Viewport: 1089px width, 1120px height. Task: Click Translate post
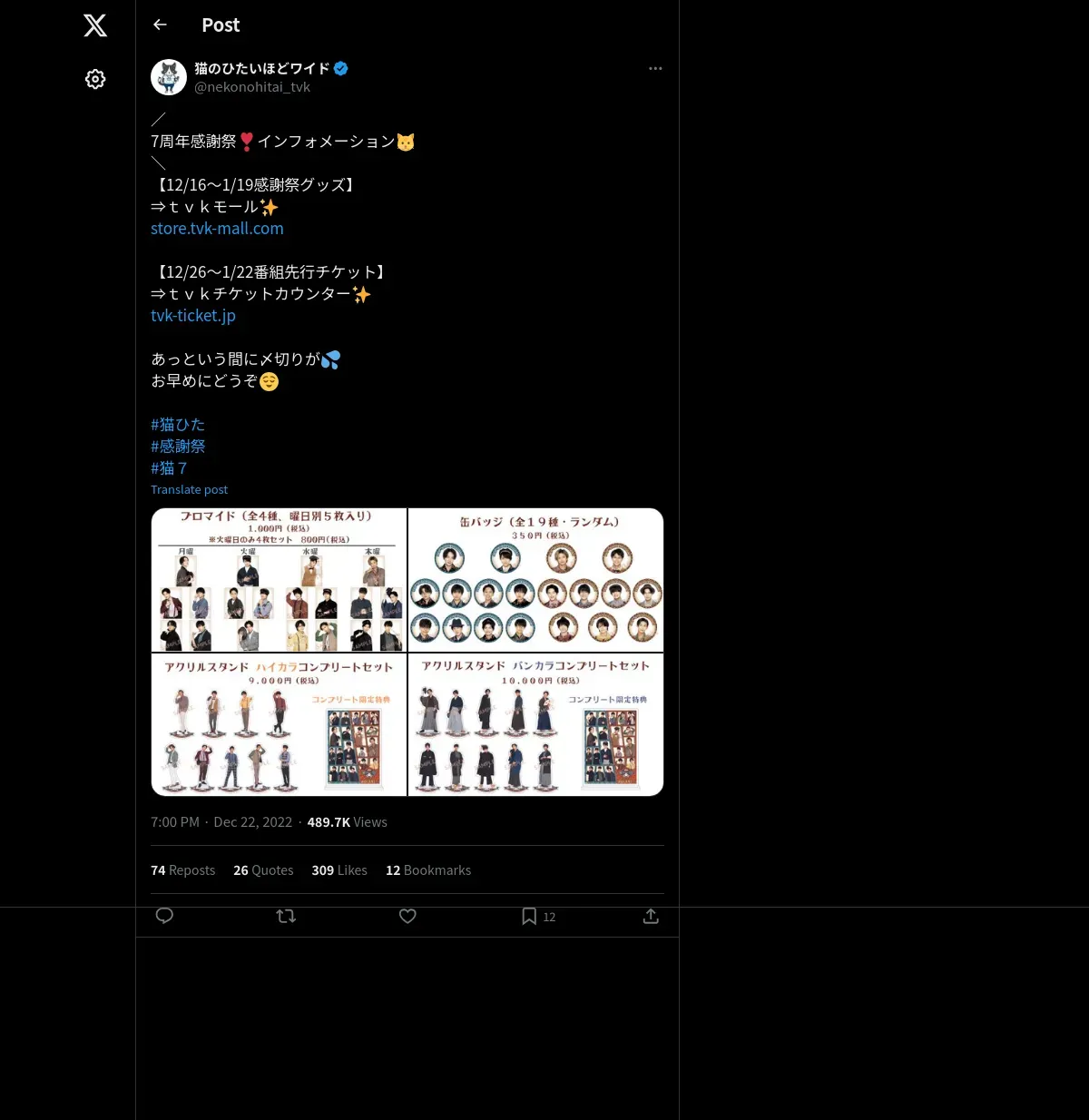click(189, 489)
